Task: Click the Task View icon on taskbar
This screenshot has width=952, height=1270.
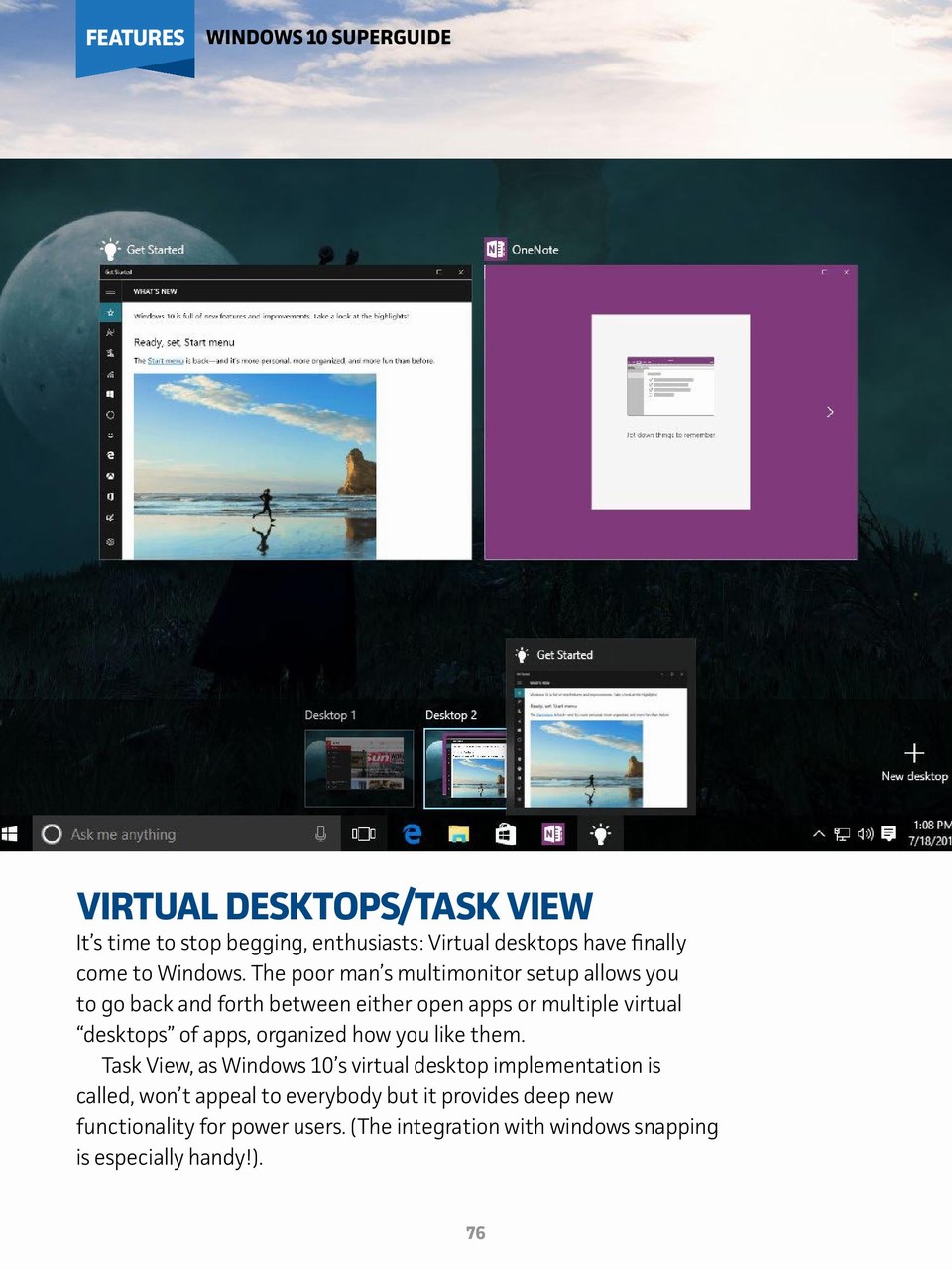Action: [363, 834]
